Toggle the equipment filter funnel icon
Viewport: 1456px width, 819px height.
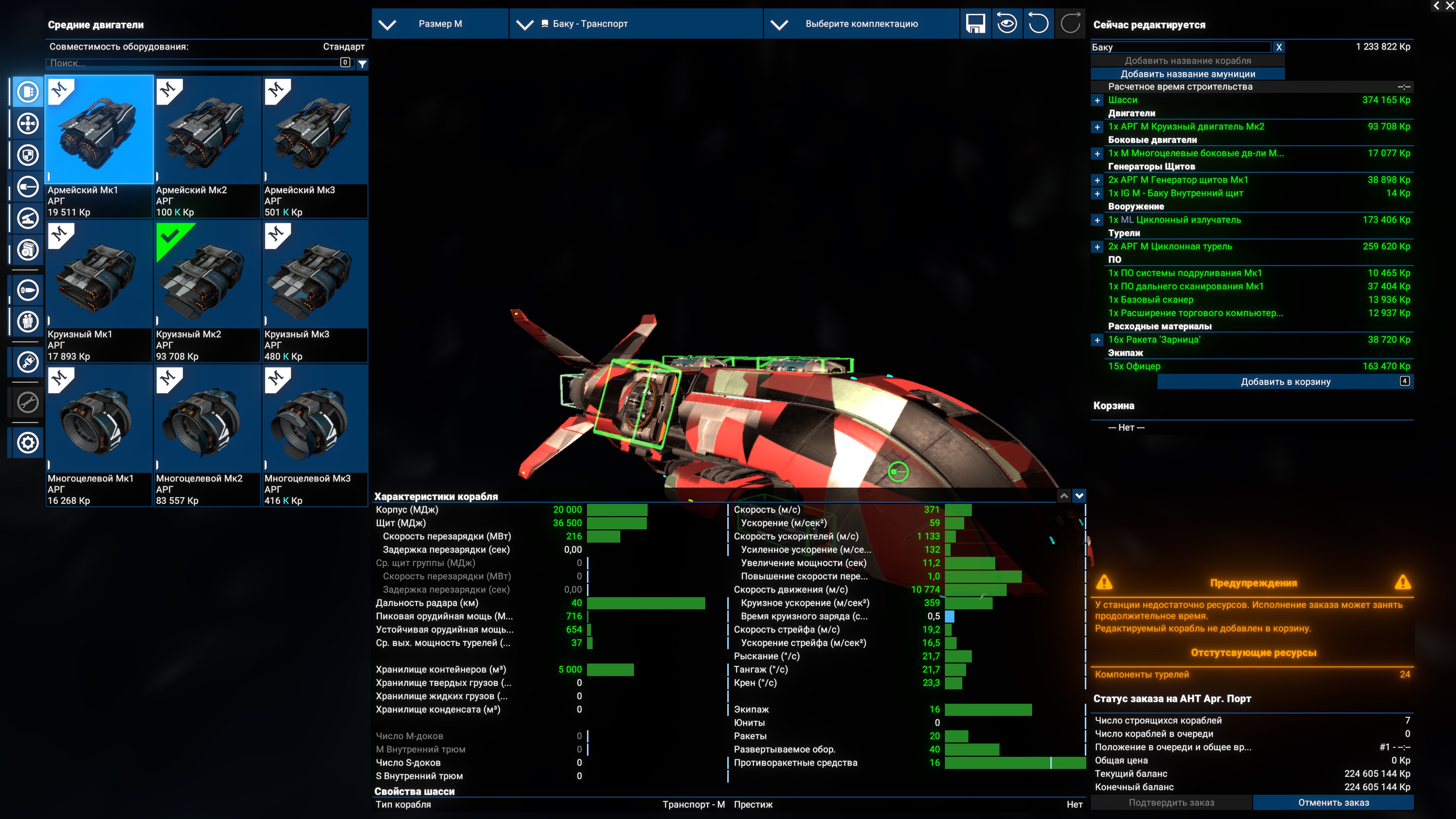(x=363, y=64)
